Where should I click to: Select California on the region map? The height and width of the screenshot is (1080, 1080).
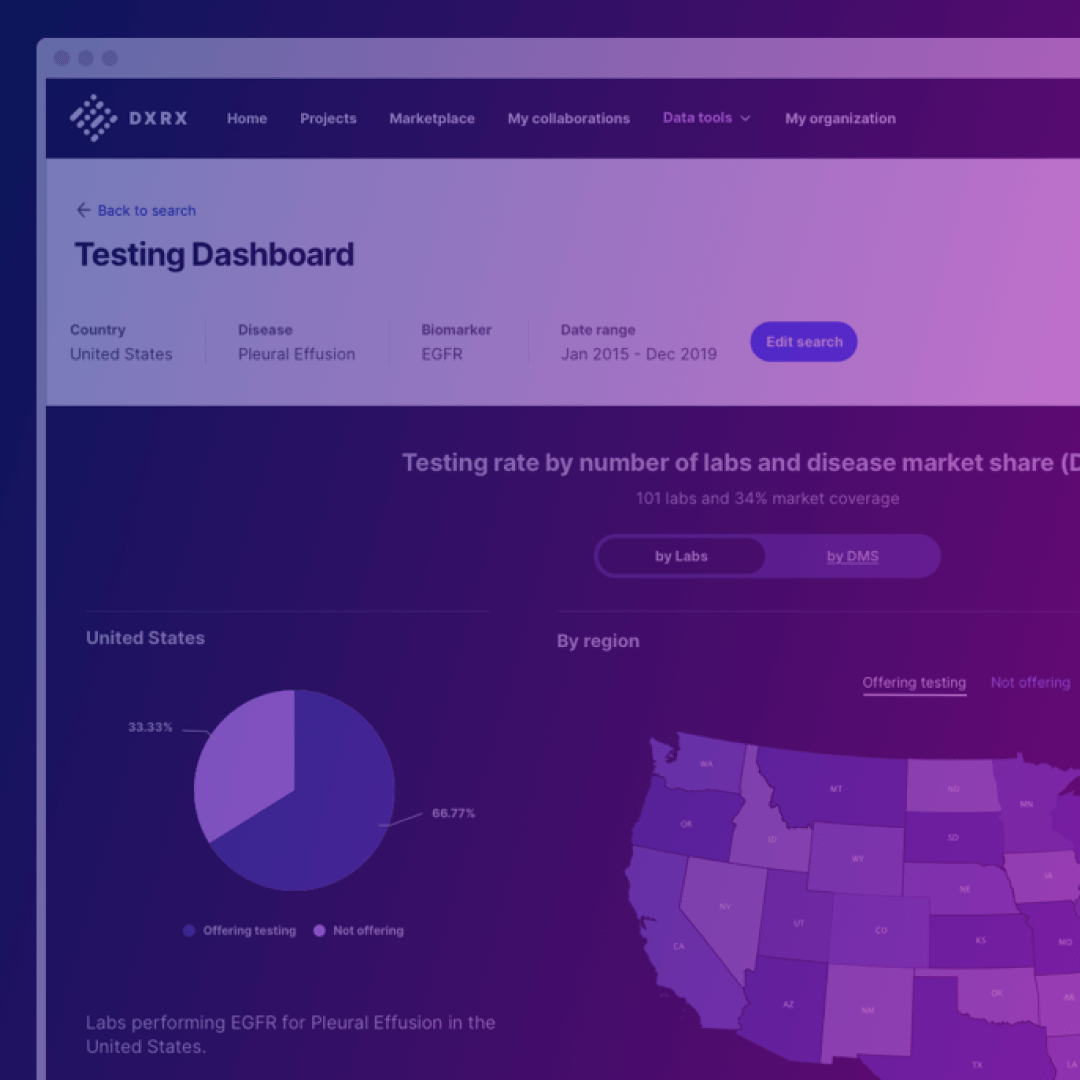pos(678,945)
